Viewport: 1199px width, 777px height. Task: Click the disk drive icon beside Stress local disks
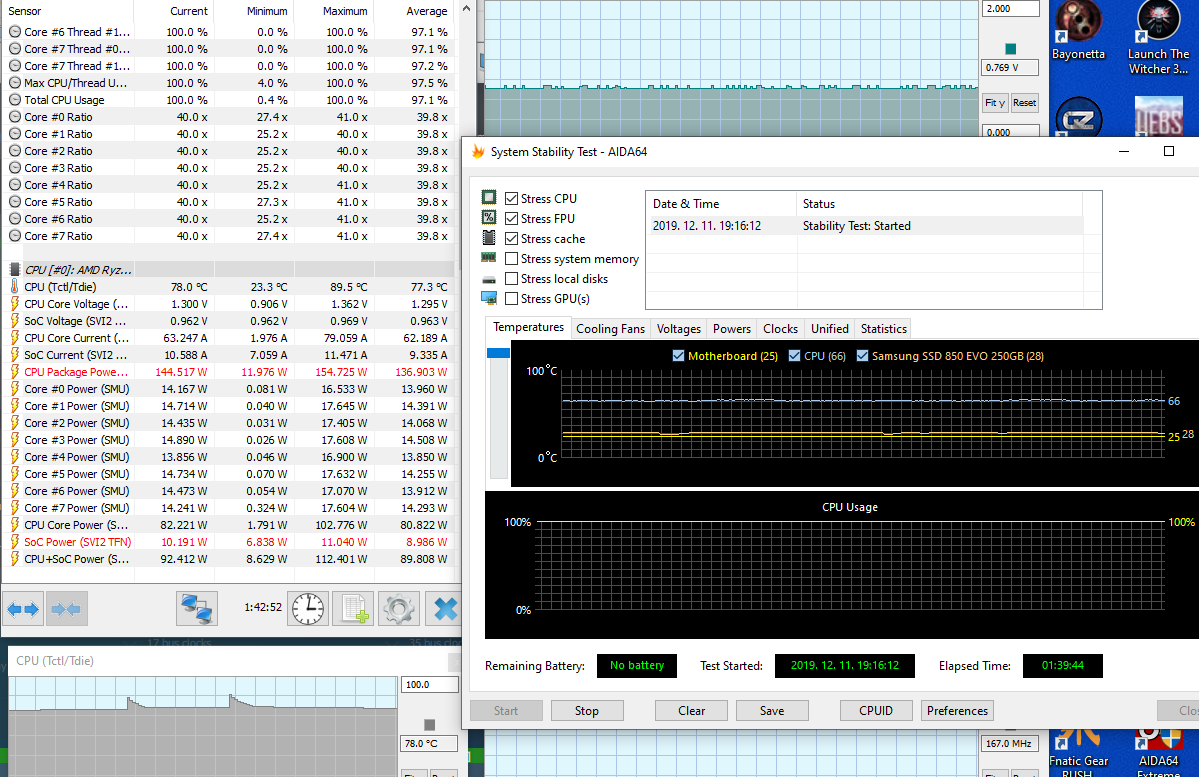[x=489, y=279]
